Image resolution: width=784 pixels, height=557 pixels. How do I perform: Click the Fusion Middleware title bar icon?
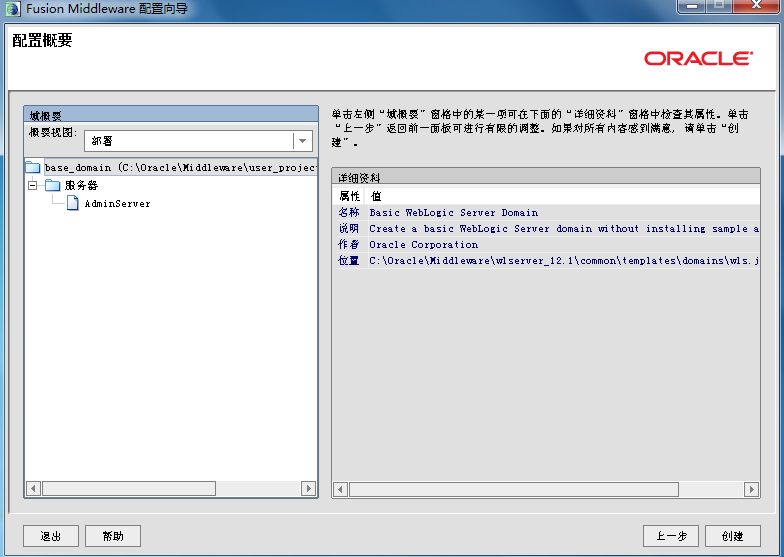[12, 8]
